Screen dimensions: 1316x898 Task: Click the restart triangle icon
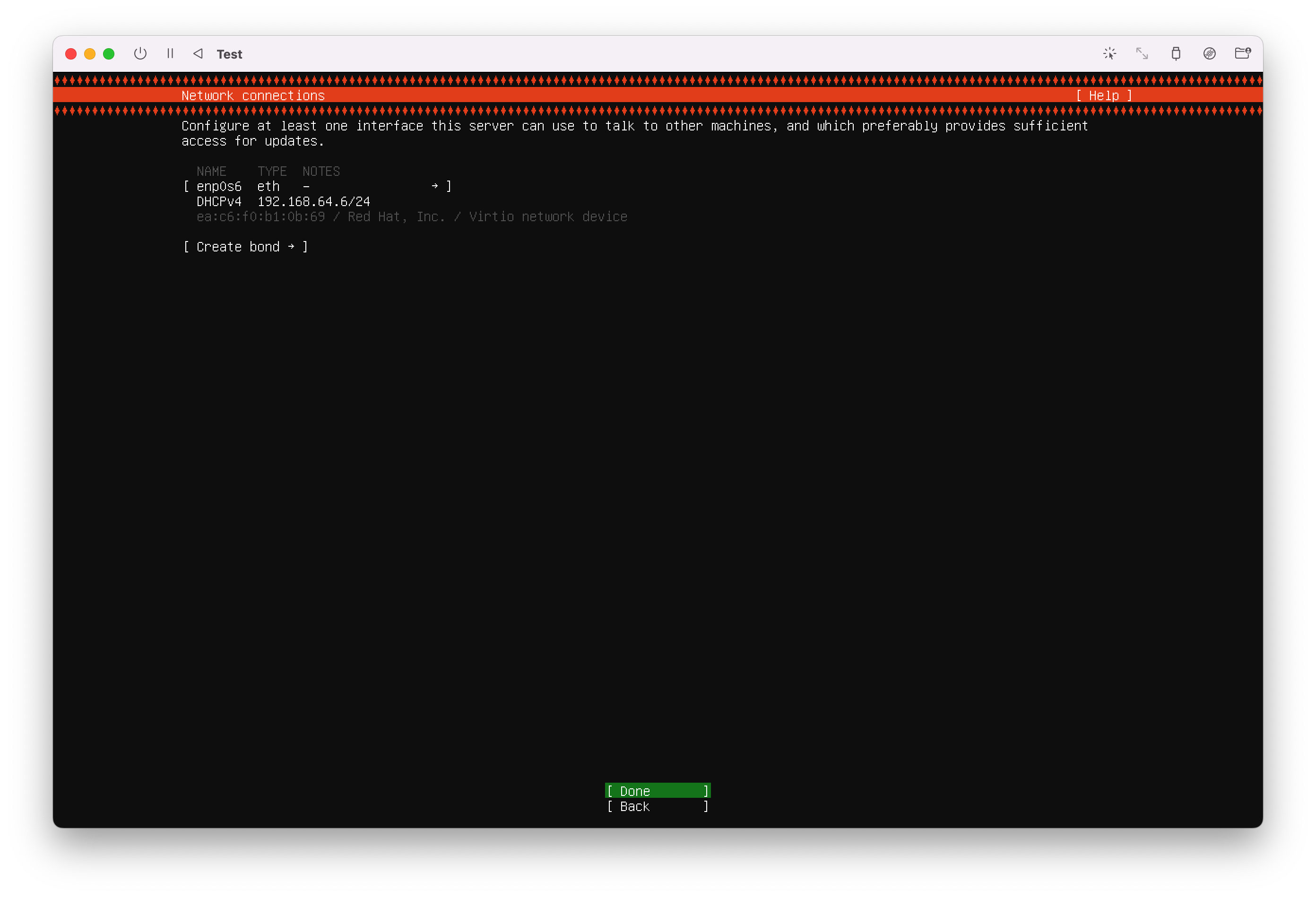coord(198,54)
